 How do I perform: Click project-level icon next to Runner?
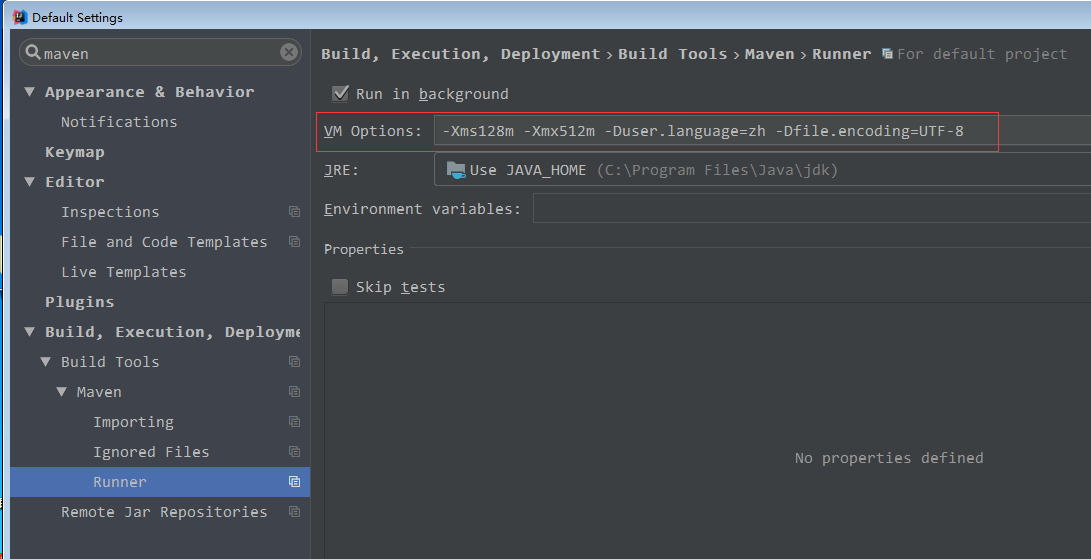coord(294,482)
